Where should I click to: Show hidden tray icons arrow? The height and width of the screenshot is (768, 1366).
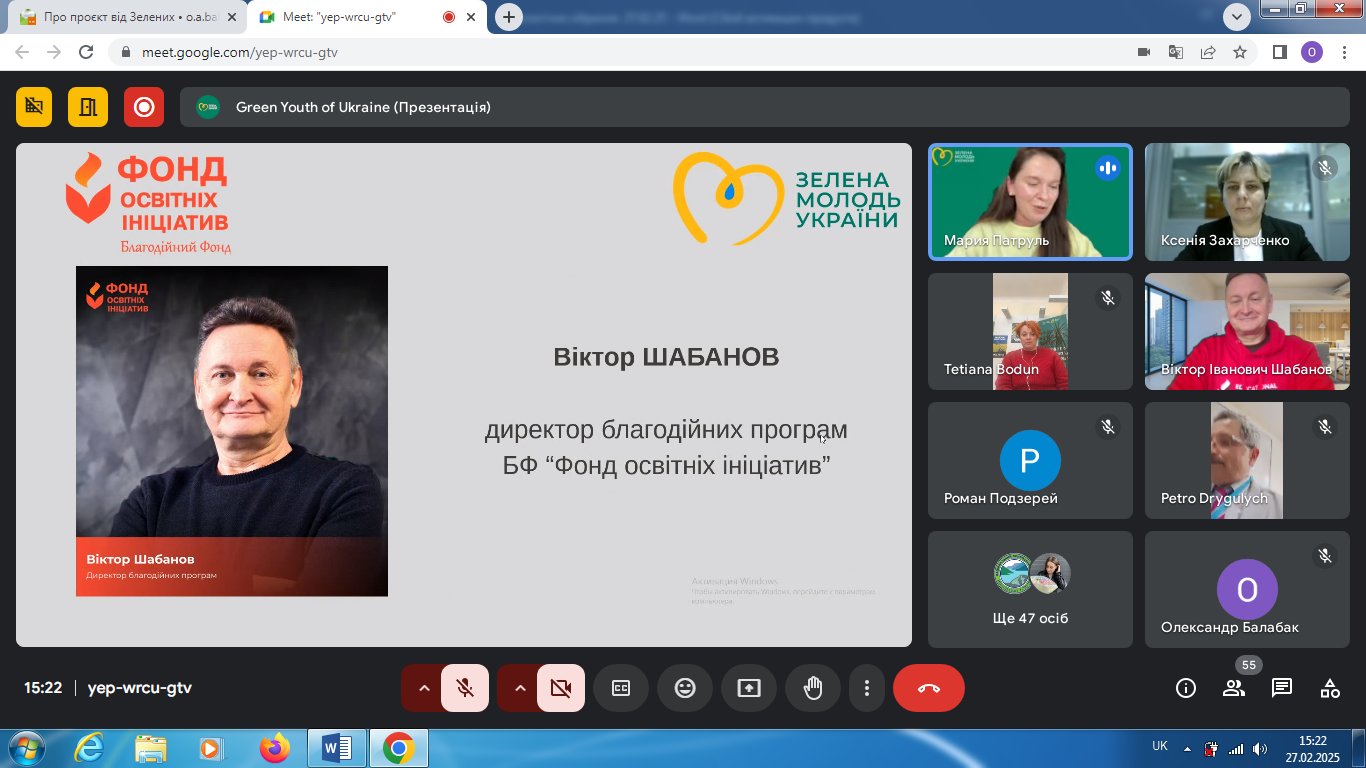coord(1187,748)
